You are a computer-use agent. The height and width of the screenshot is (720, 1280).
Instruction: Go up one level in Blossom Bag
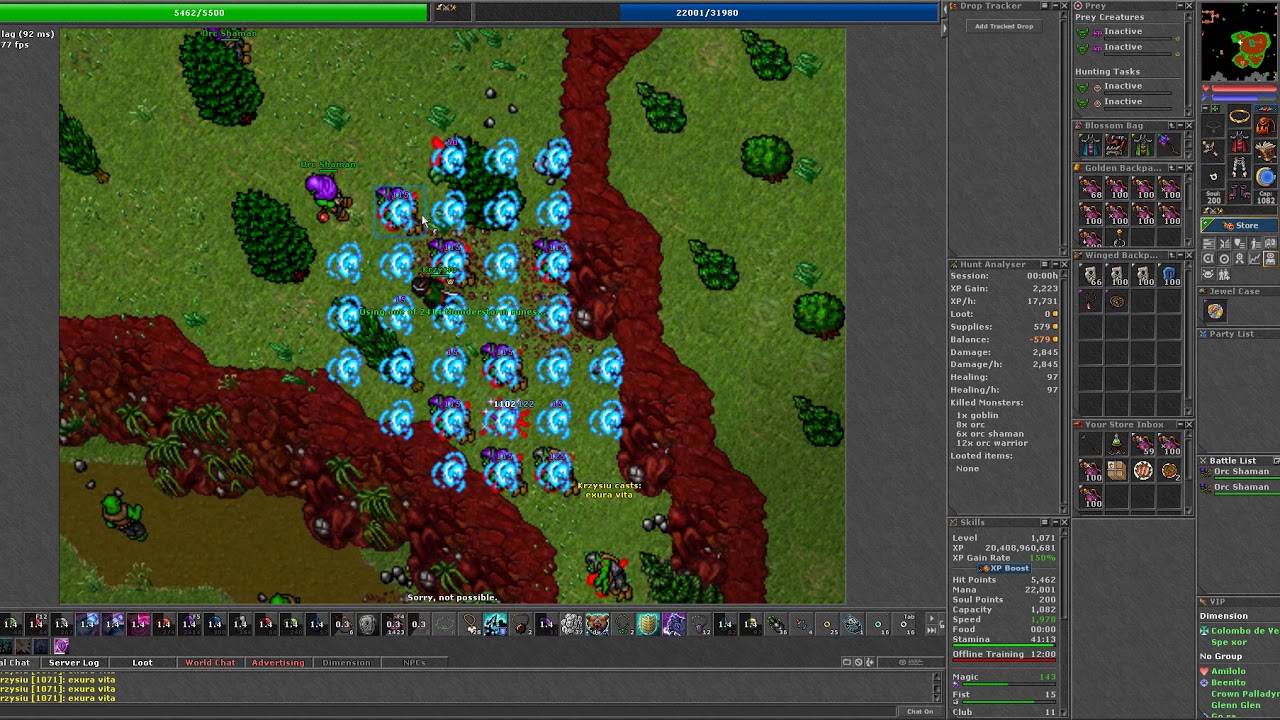(x=1171, y=126)
